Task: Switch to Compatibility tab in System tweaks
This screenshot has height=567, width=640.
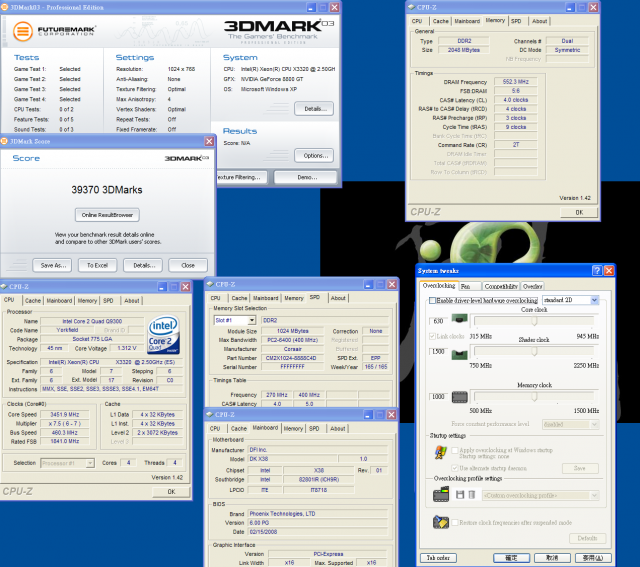Action: (501, 287)
